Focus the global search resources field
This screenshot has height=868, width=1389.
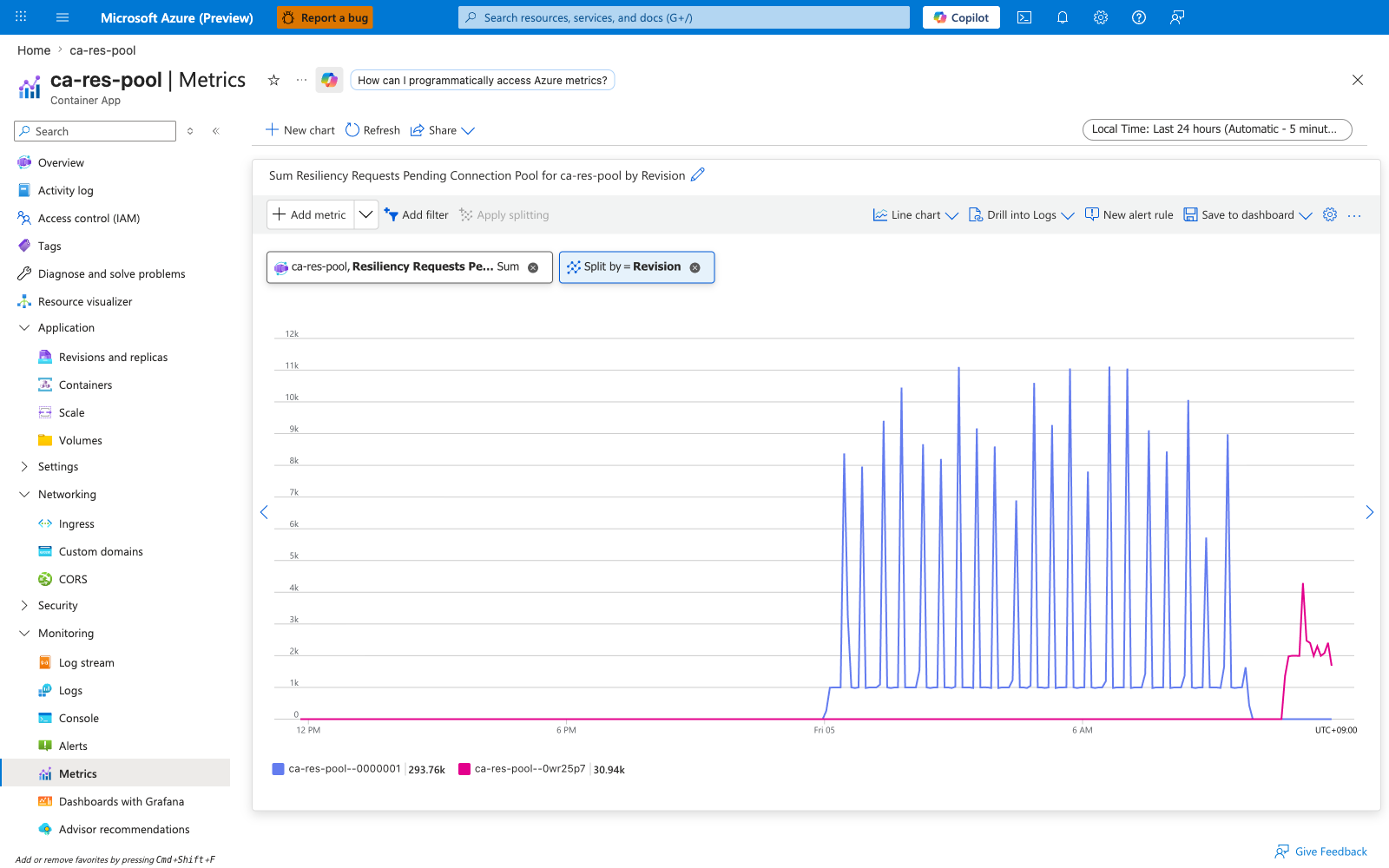coord(684,17)
